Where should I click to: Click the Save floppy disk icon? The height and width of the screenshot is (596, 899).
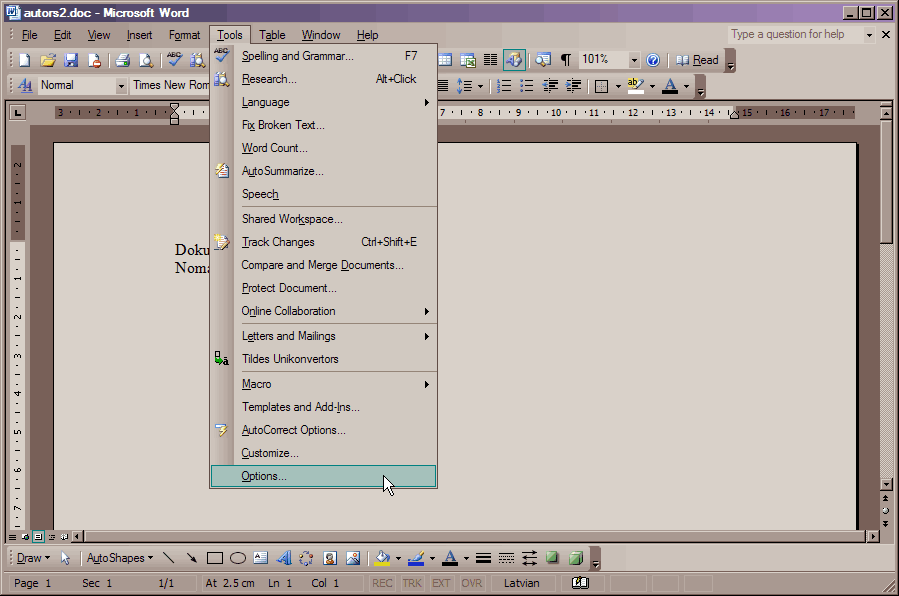click(71, 60)
